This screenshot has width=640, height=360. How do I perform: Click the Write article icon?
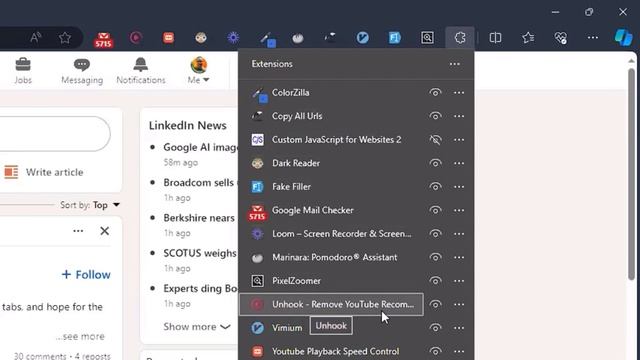coord(11,172)
